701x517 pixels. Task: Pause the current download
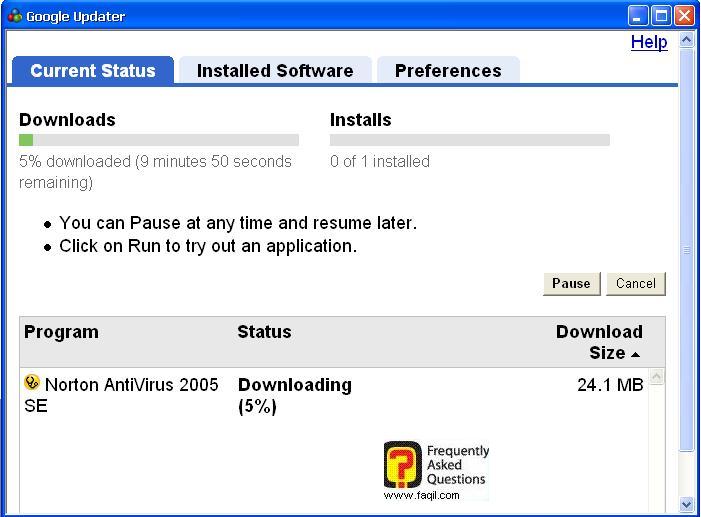(x=571, y=284)
